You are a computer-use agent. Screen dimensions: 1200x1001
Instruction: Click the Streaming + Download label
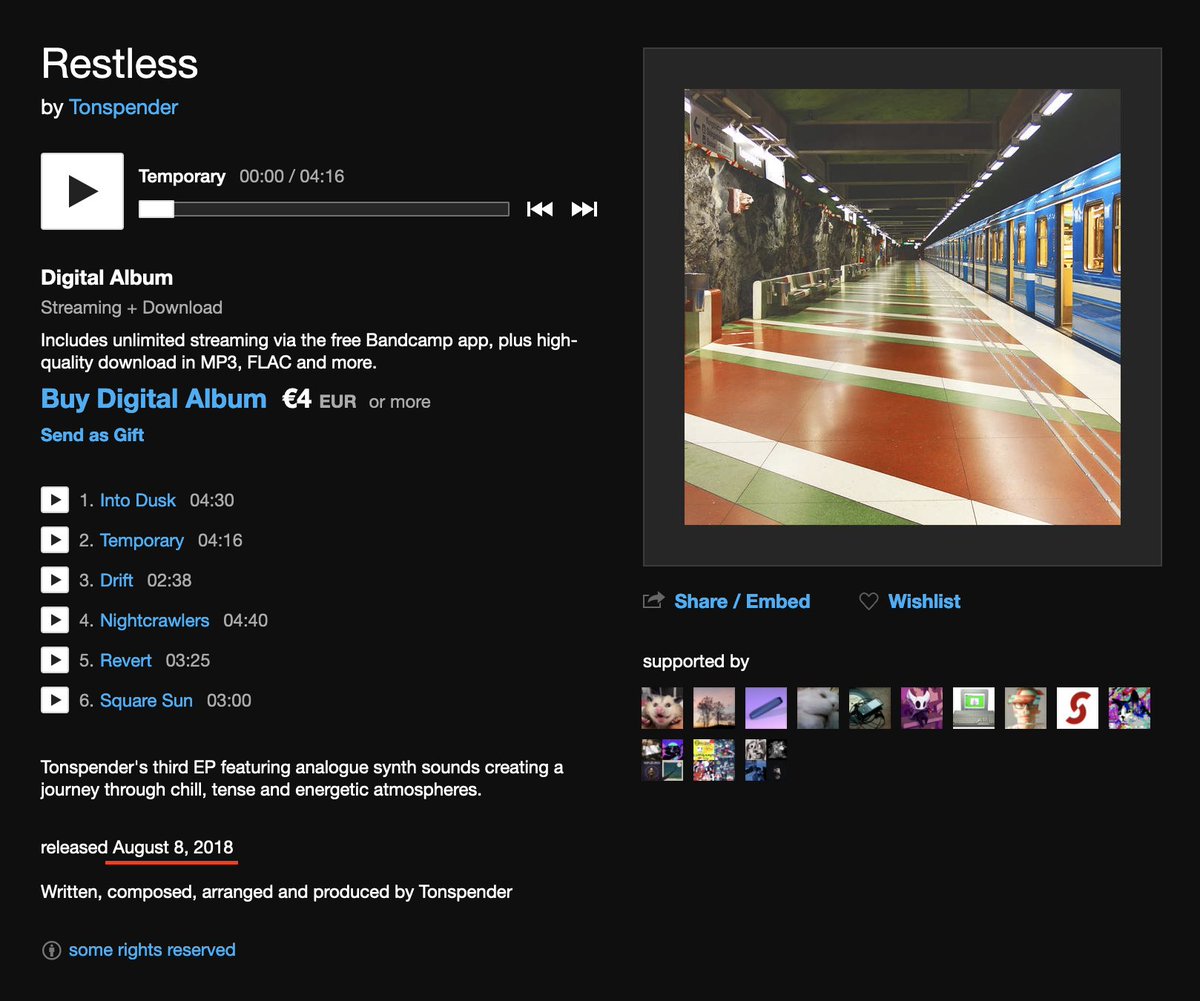point(132,308)
